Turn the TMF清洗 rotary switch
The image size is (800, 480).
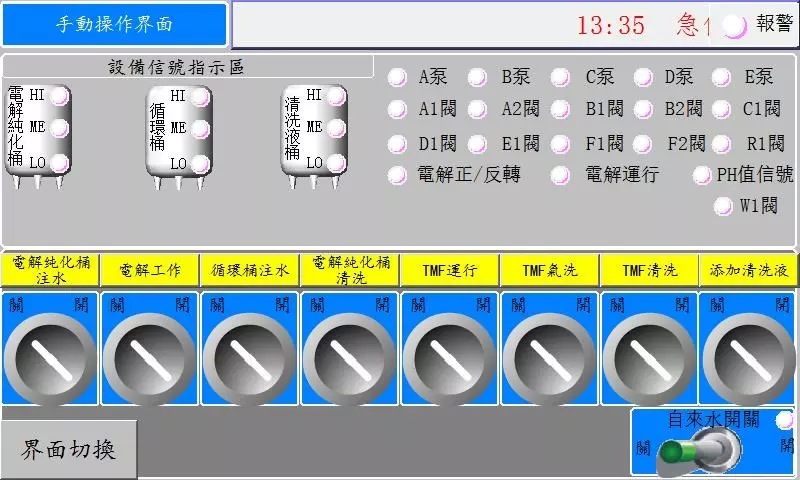tap(649, 360)
